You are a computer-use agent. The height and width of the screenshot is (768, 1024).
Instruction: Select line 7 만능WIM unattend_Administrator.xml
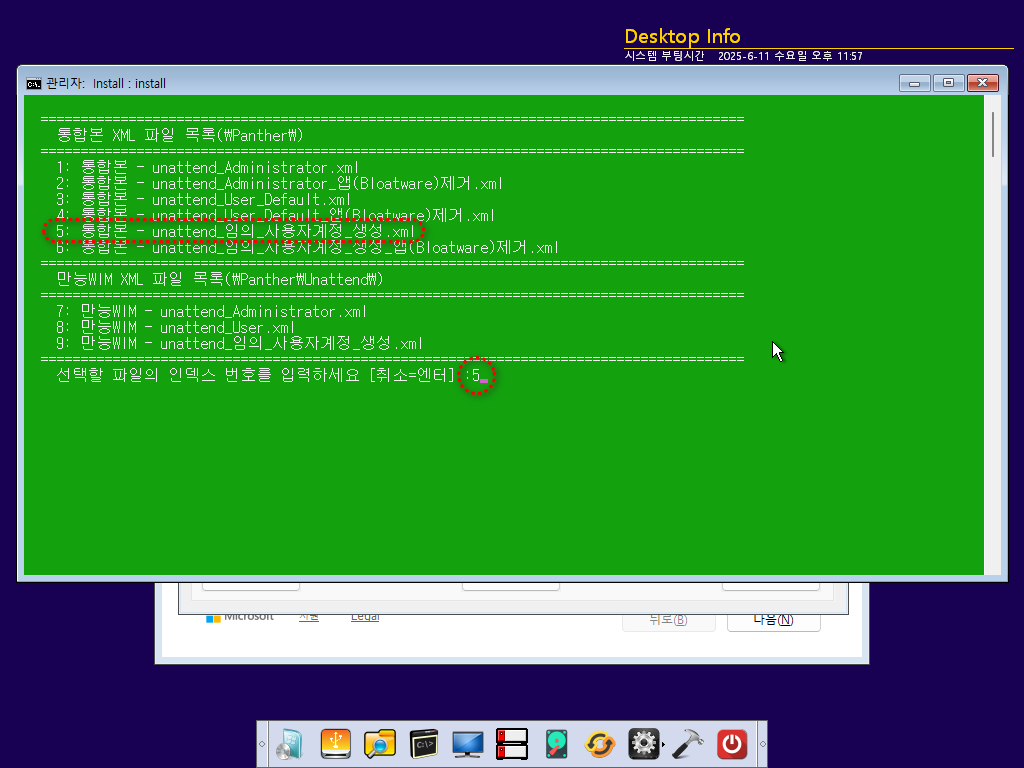212,312
